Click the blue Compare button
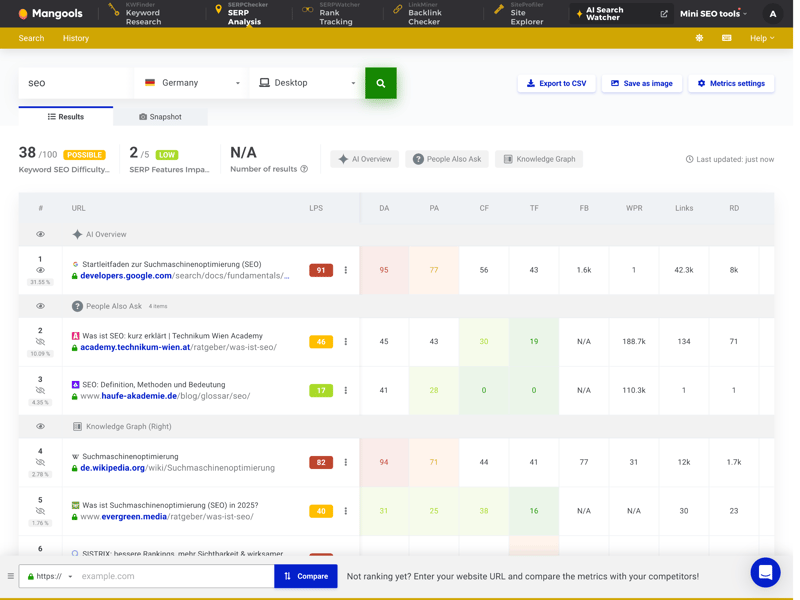The height and width of the screenshot is (600, 800). pyautogui.click(x=305, y=576)
